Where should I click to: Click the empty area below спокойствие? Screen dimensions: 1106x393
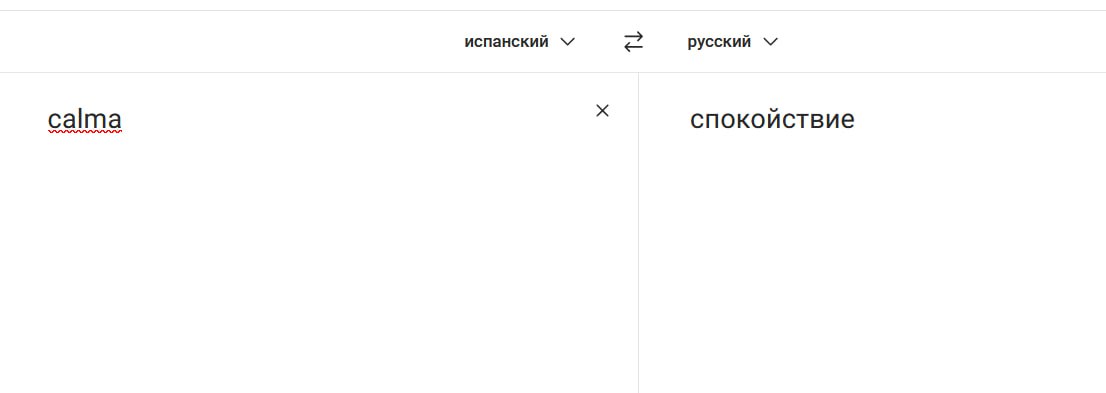point(873,268)
